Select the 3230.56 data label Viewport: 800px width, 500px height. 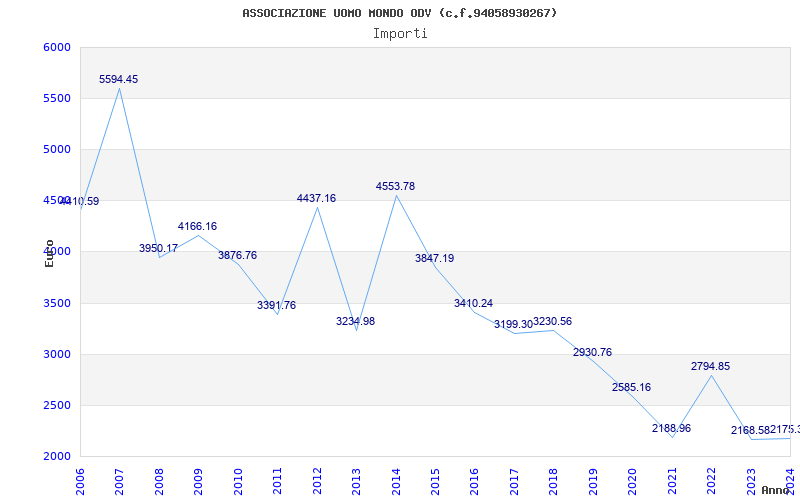click(x=553, y=321)
